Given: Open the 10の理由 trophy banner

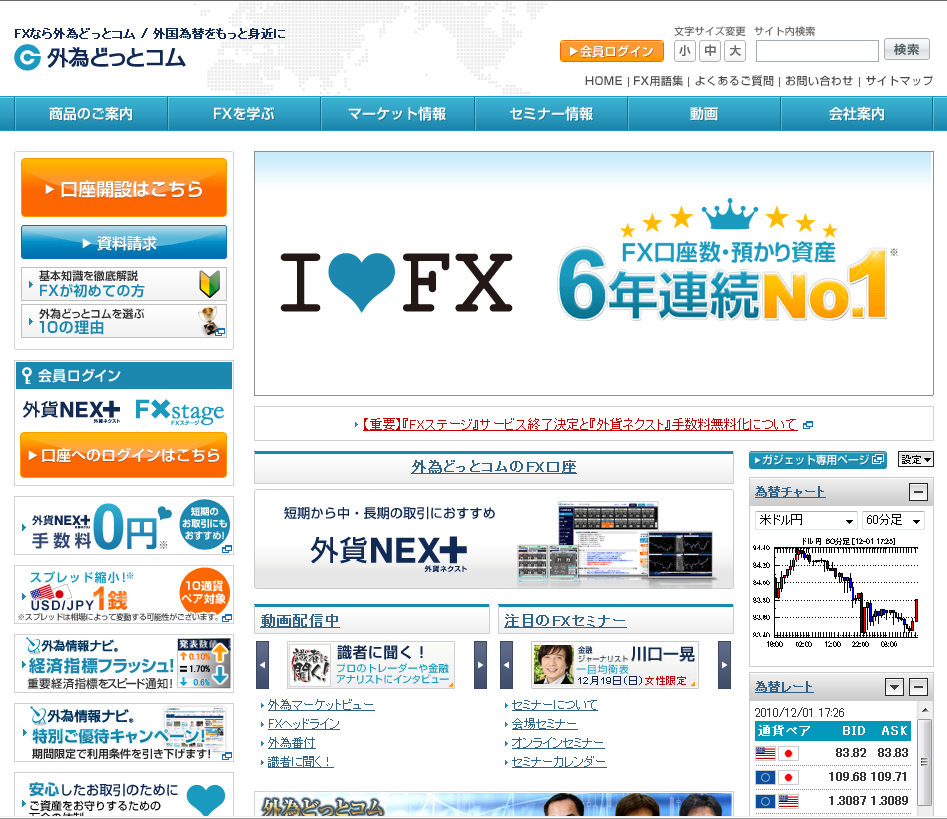Looking at the screenshot, I should [x=124, y=321].
